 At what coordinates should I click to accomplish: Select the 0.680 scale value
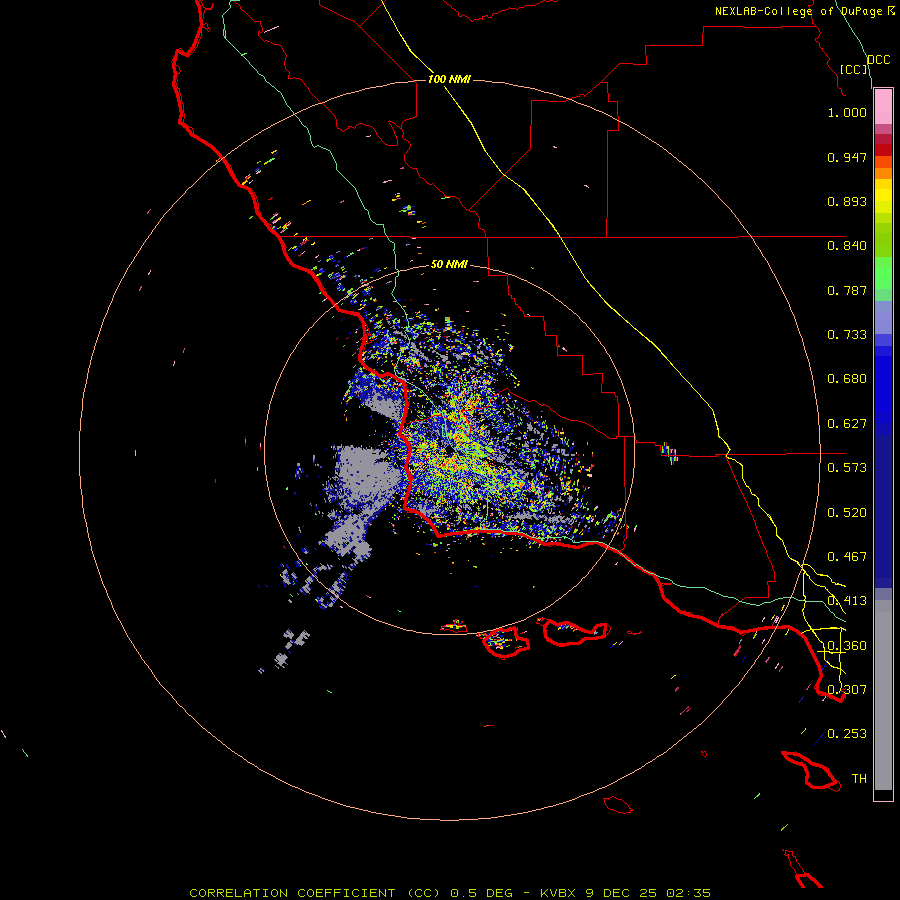[847, 379]
